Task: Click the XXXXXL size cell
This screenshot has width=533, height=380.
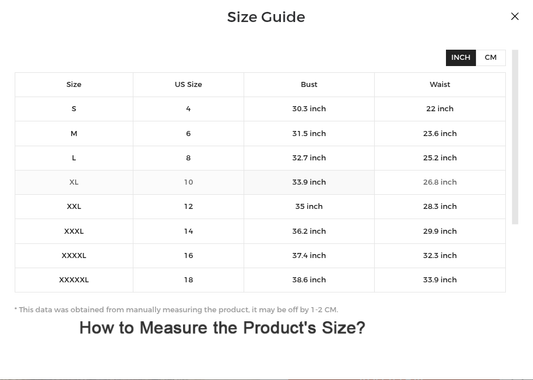Action: click(74, 280)
